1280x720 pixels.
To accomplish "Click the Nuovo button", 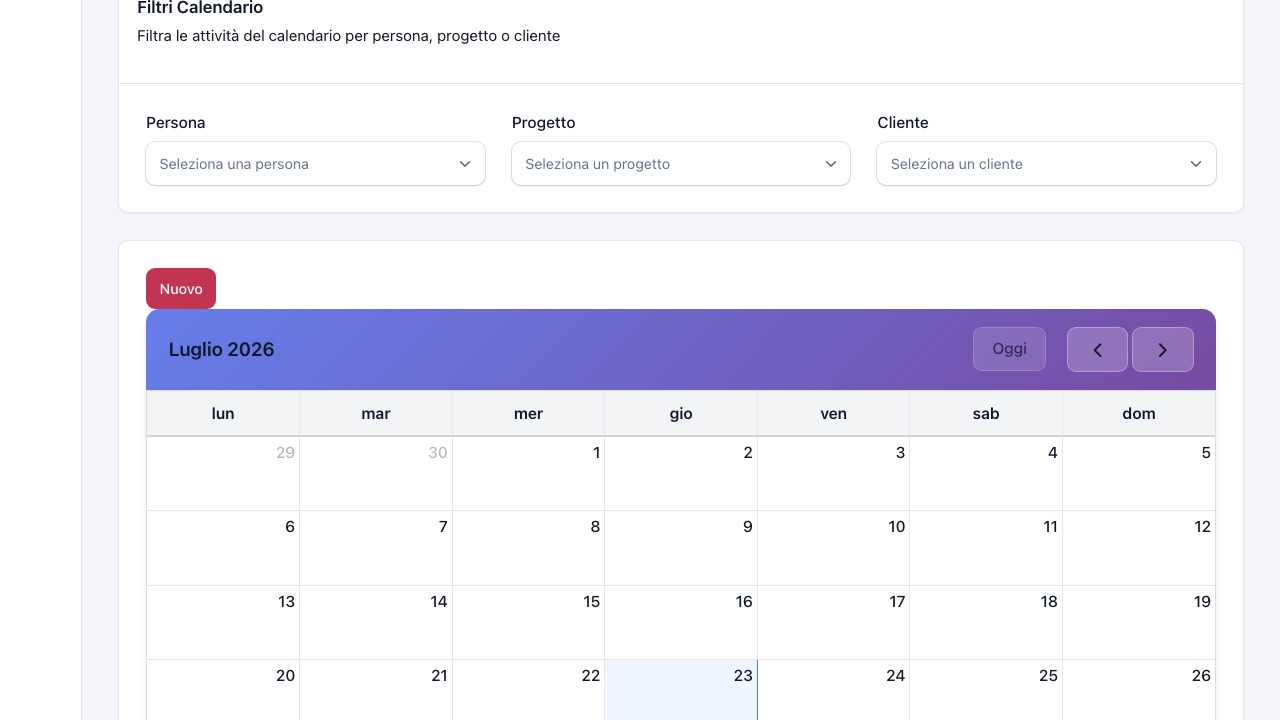I will [x=181, y=289].
